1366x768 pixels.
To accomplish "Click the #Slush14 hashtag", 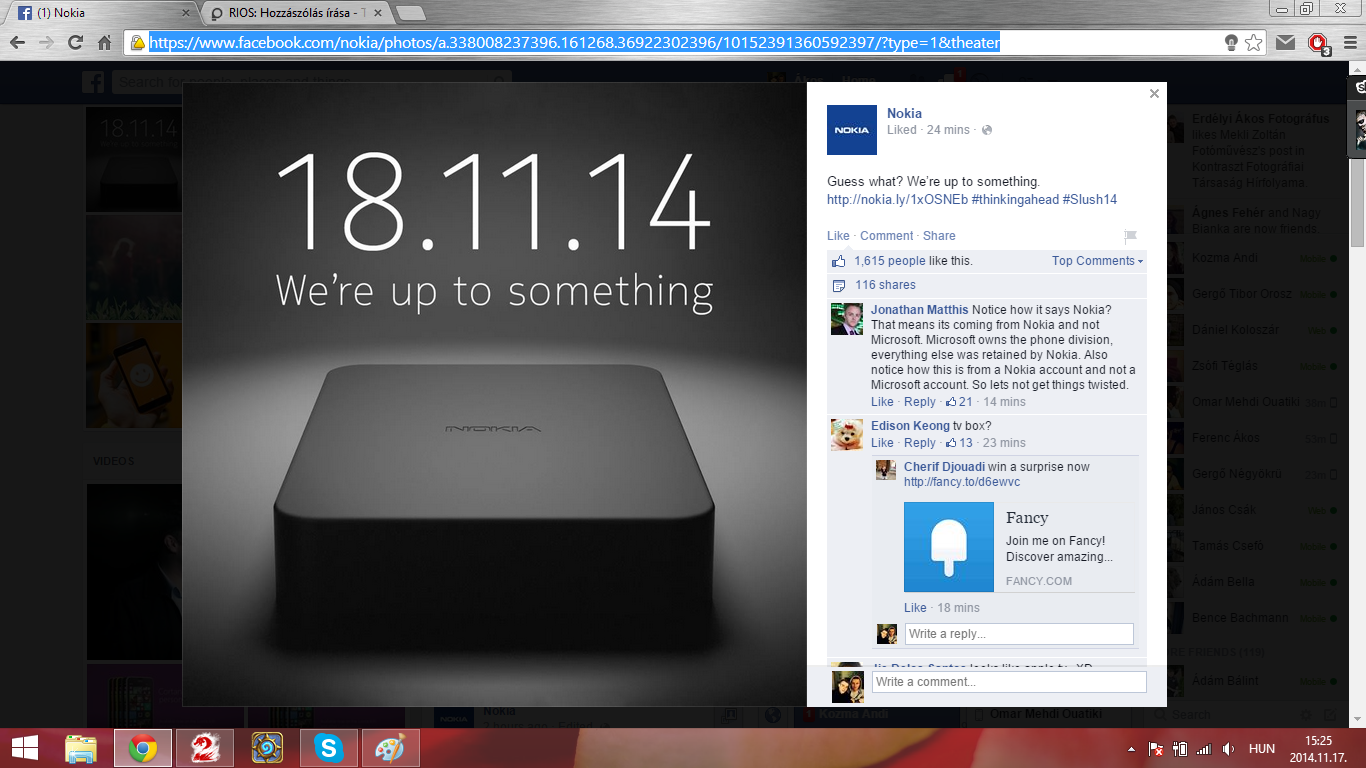I will click(1090, 199).
